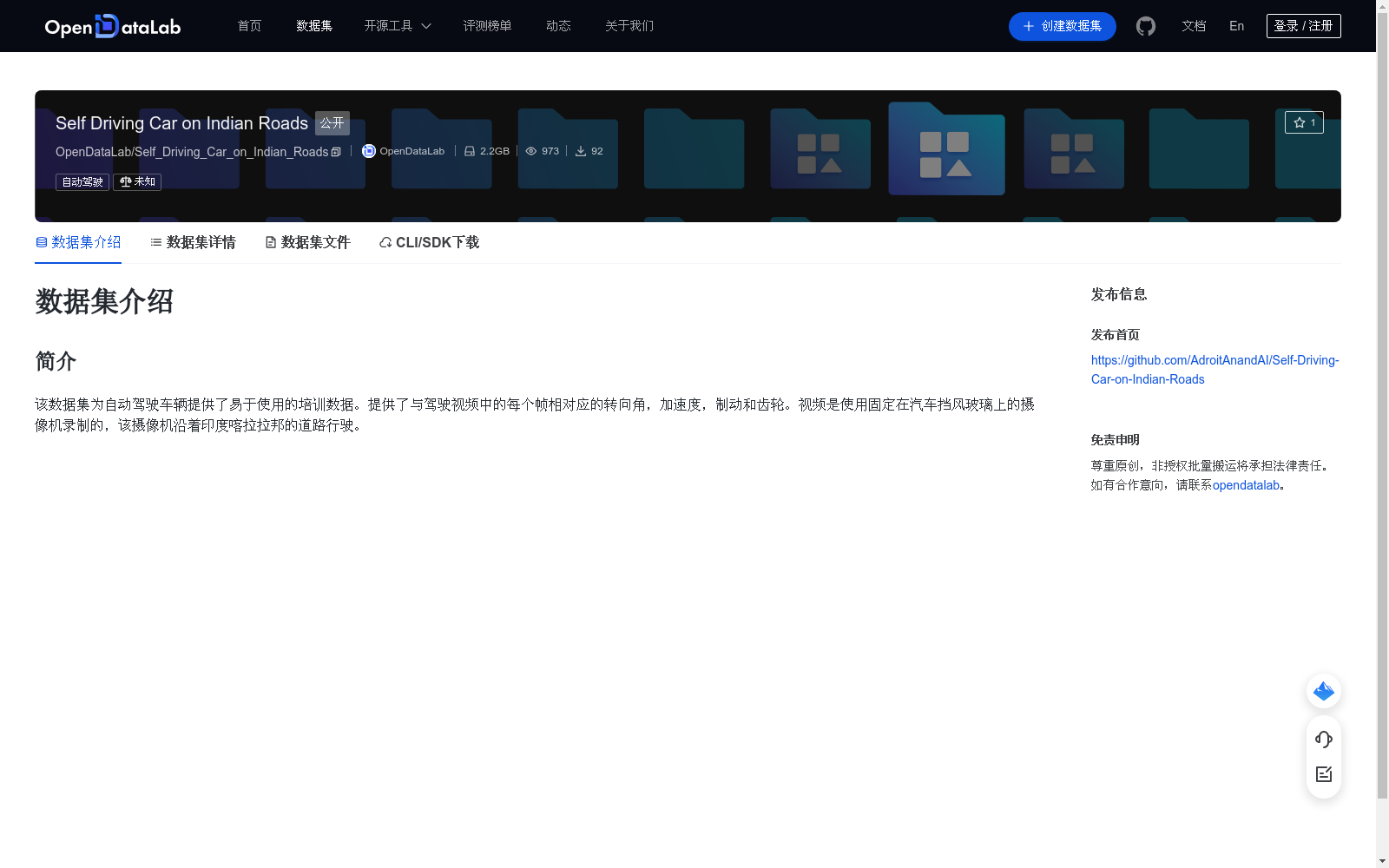The image size is (1389, 868).
Task: Go to 首页 in navigation
Action: tap(249, 26)
